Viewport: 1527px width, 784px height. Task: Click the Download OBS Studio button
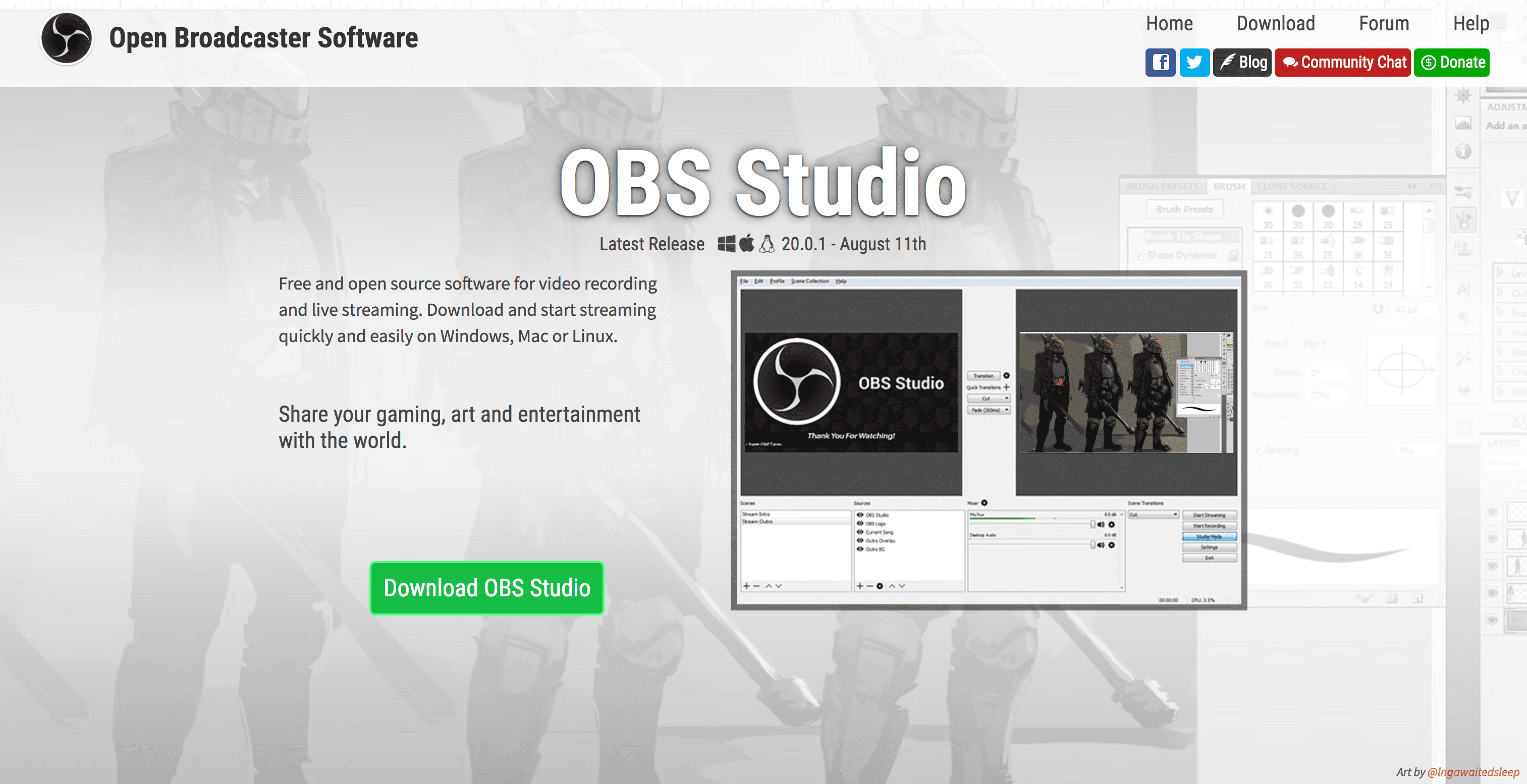click(486, 588)
